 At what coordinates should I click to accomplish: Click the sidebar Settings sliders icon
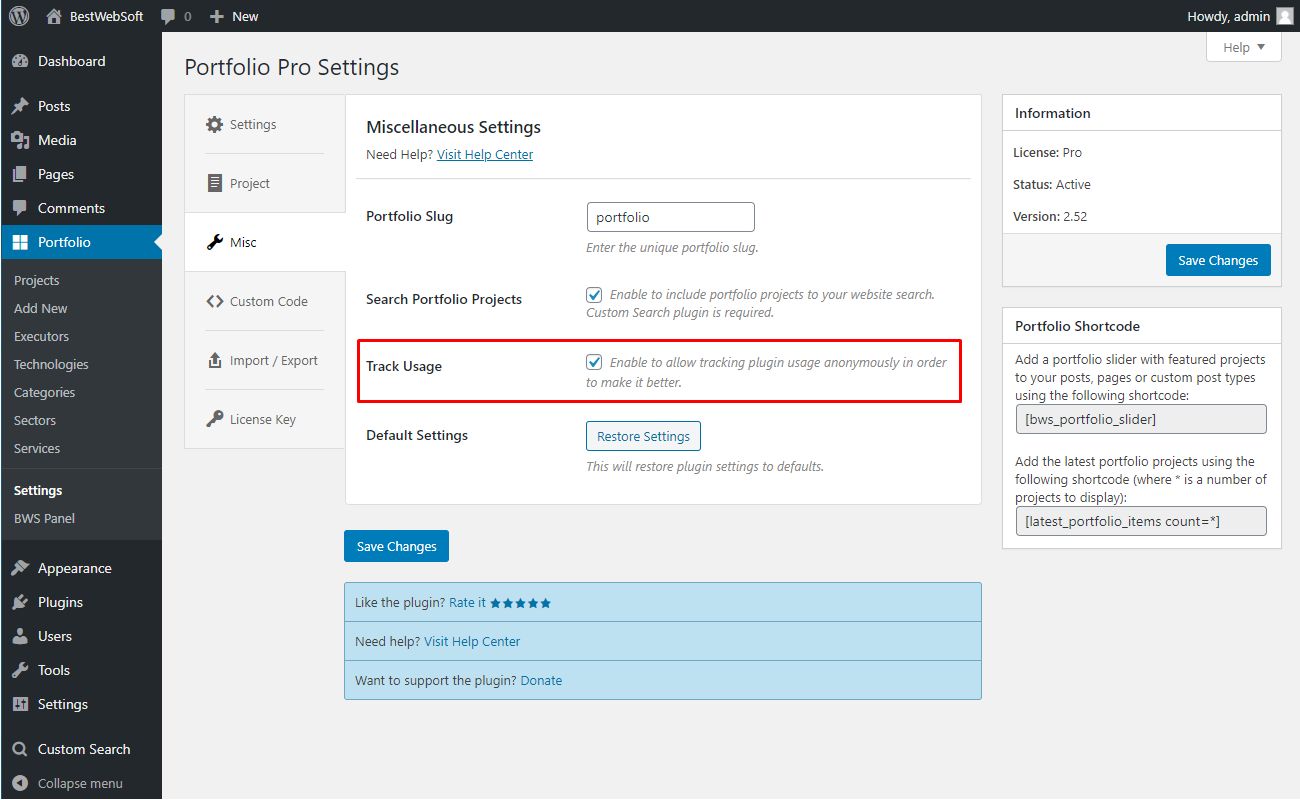click(x=20, y=704)
